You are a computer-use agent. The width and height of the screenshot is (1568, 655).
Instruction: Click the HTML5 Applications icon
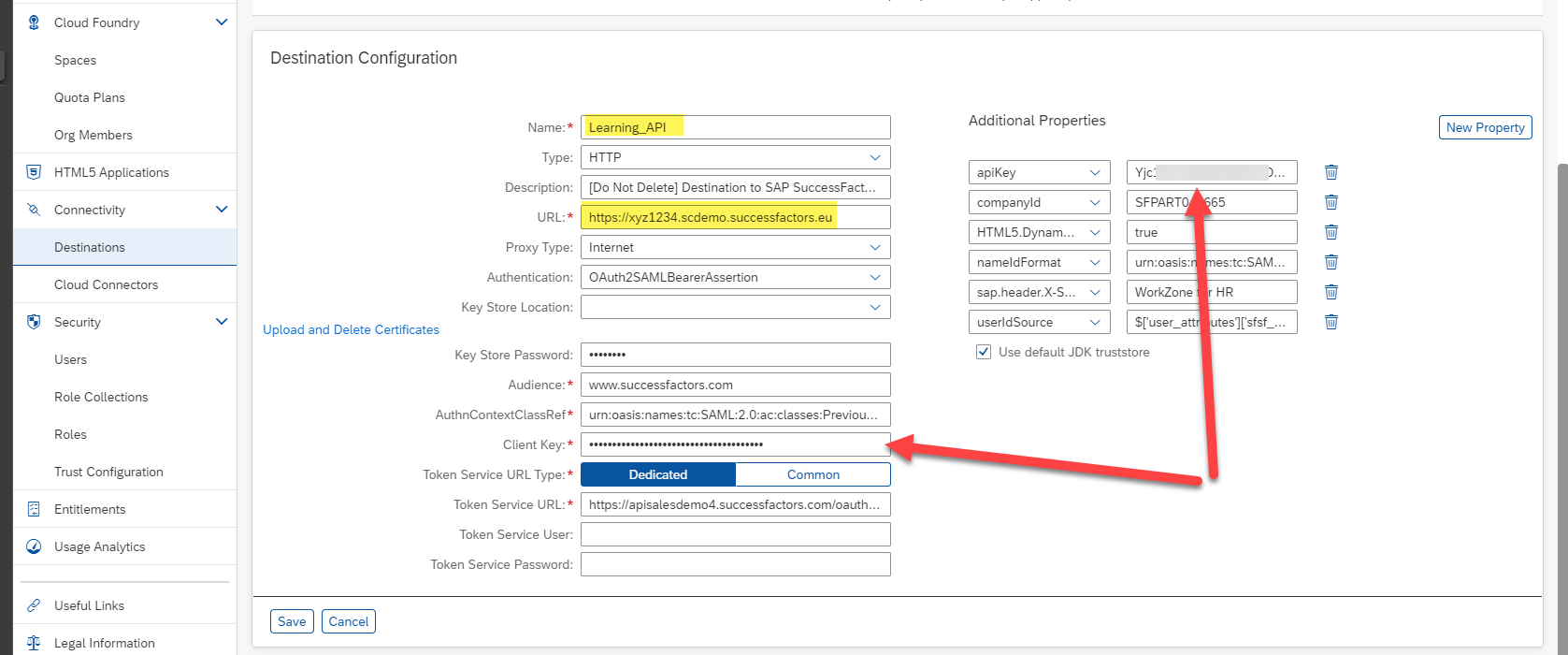(x=34, y=172)
